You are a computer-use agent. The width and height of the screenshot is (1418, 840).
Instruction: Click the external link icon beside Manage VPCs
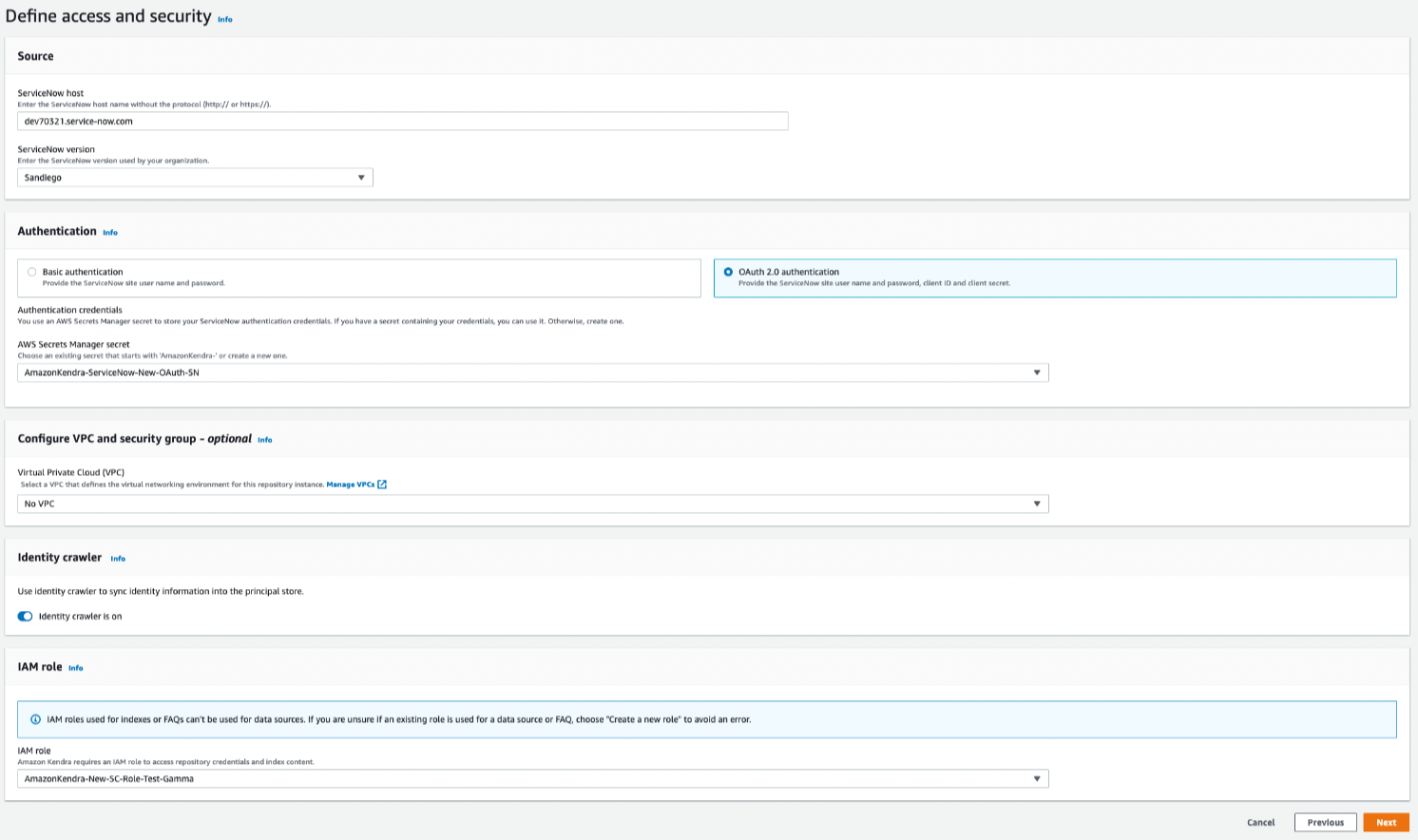click(382, 485)
